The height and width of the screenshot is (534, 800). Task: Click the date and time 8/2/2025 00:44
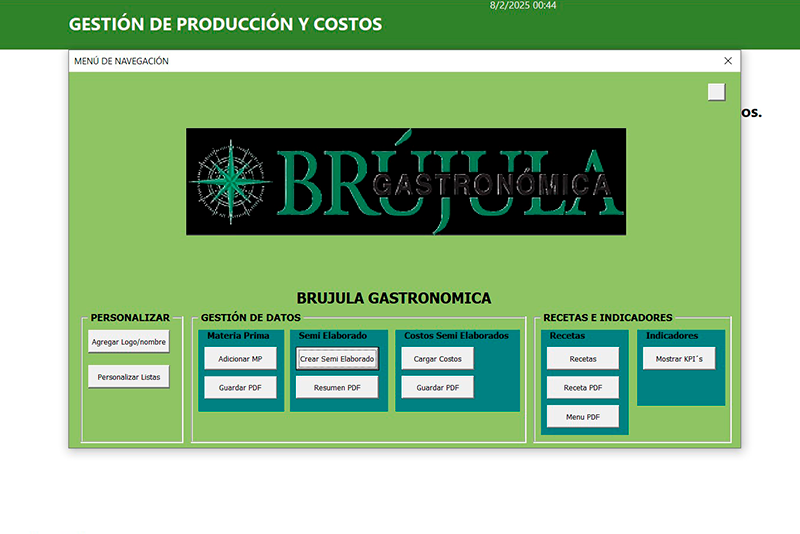tap(523, 6)
